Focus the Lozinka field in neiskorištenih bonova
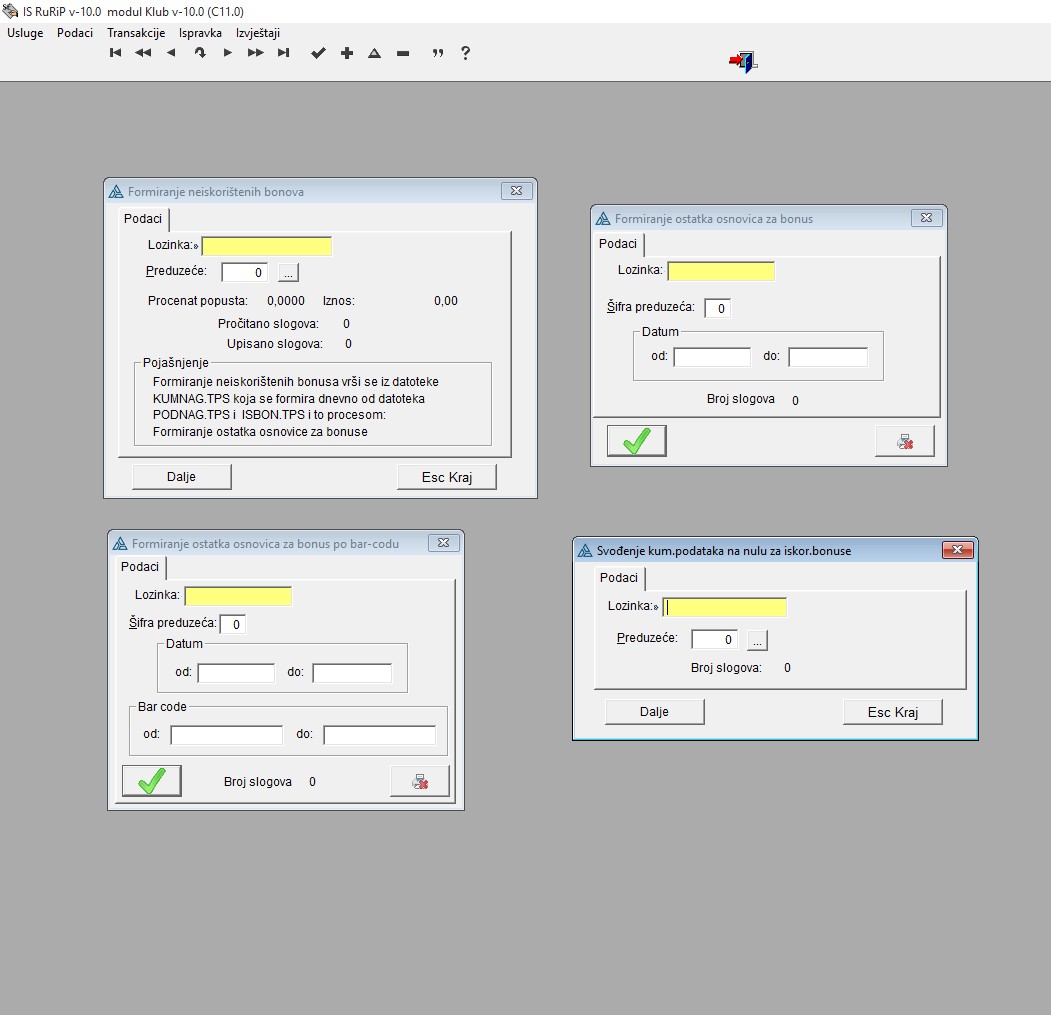This screenshot has height=1015, width=1051. (266, 246)
